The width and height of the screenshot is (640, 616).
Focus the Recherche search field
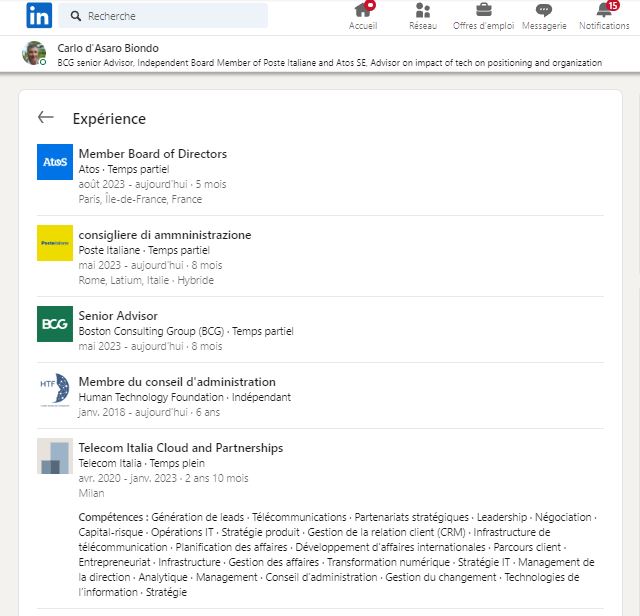point(163,16)
